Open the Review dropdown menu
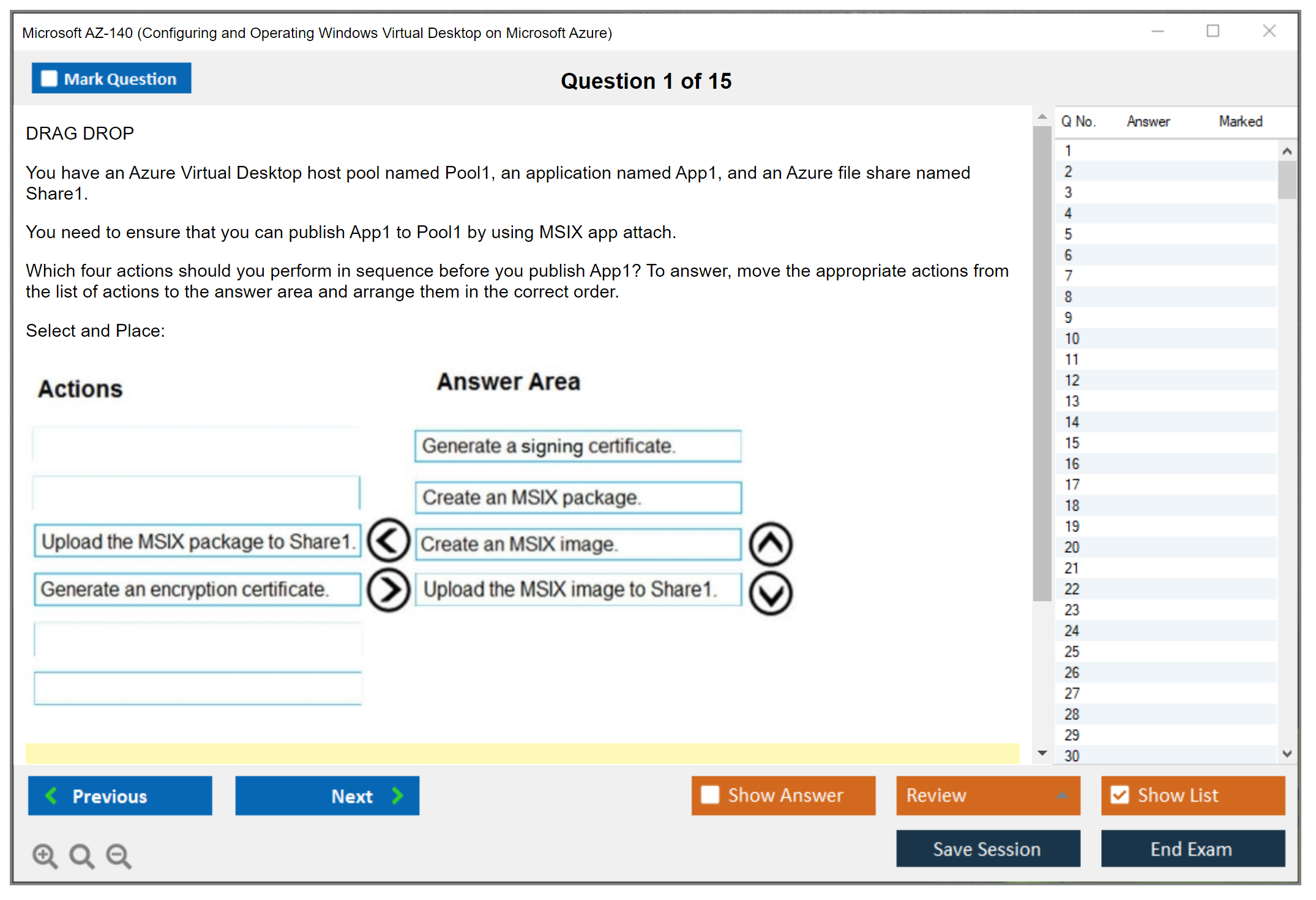The image size is (1316, 900). pyautogui.click(x=988, y=795)
